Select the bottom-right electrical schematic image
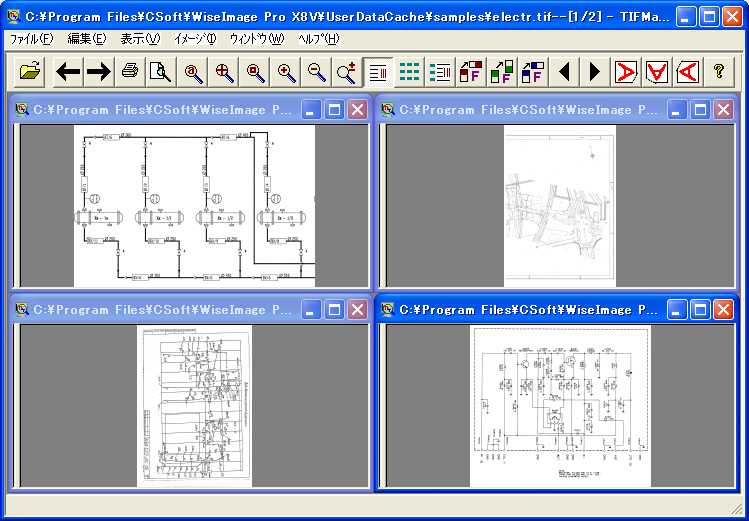The width and height of the screenshot is (749, 521). click(x=560, y=405)
